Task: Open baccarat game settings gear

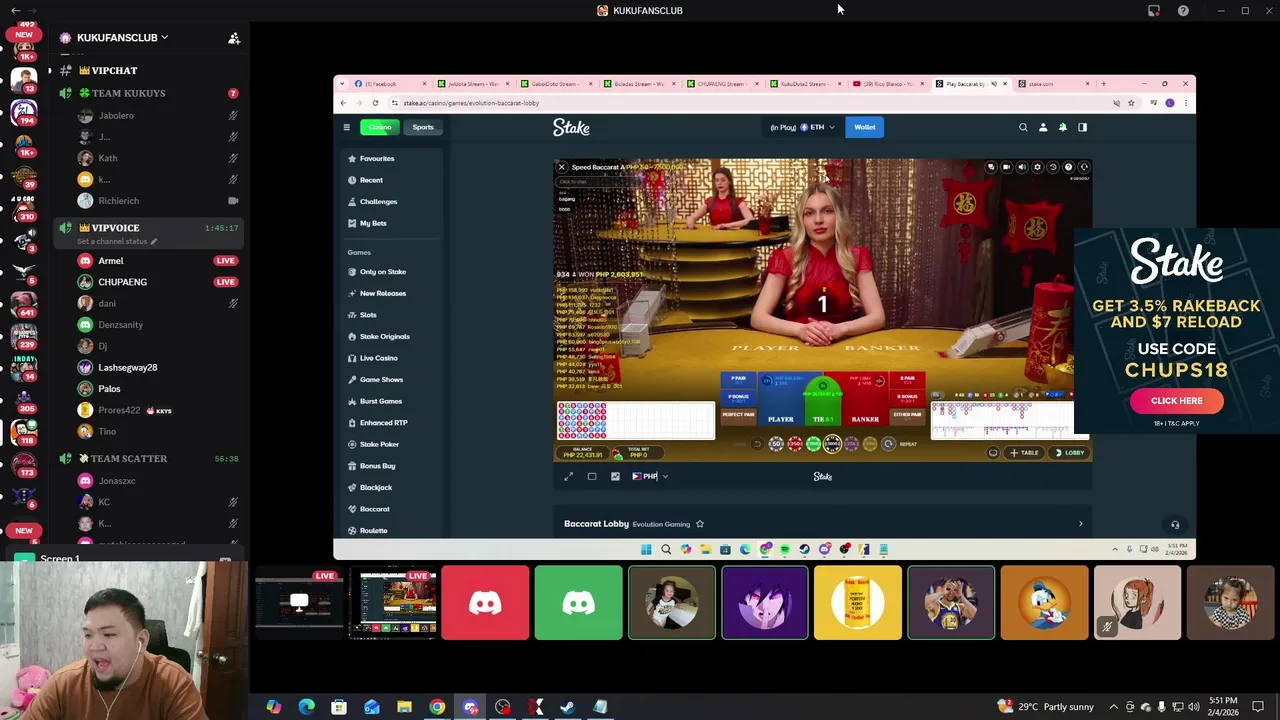Action: [1037, 167]
